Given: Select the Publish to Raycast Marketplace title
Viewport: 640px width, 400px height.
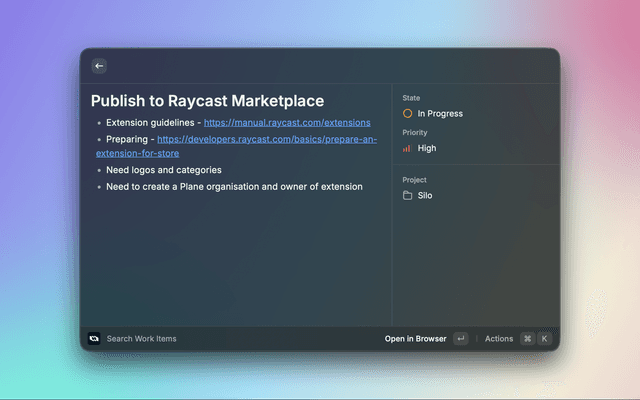Looking at the screenshot, I should click(x=207, y=101).
